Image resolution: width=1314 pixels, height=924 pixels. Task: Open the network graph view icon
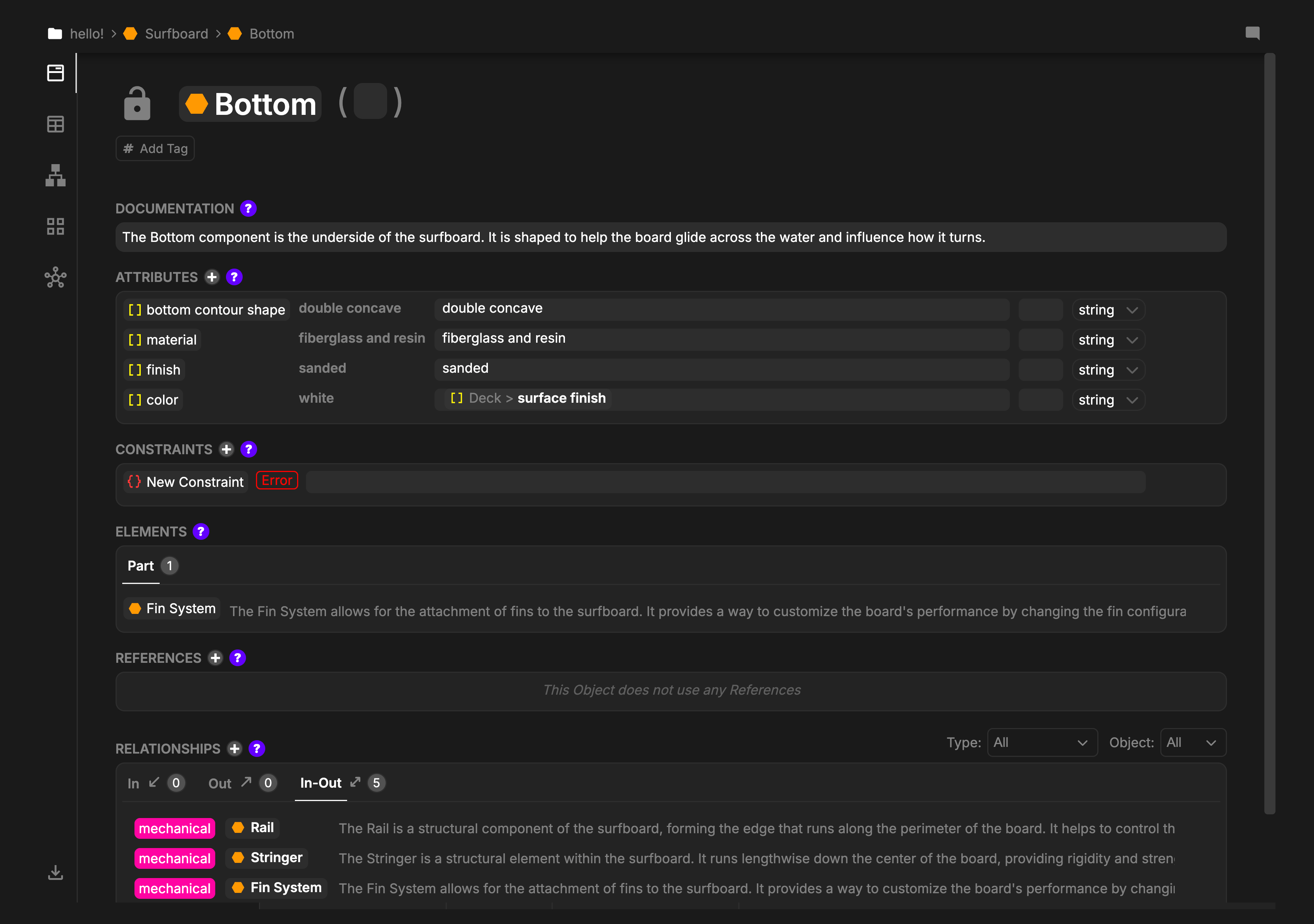click(x=56, y=277)
